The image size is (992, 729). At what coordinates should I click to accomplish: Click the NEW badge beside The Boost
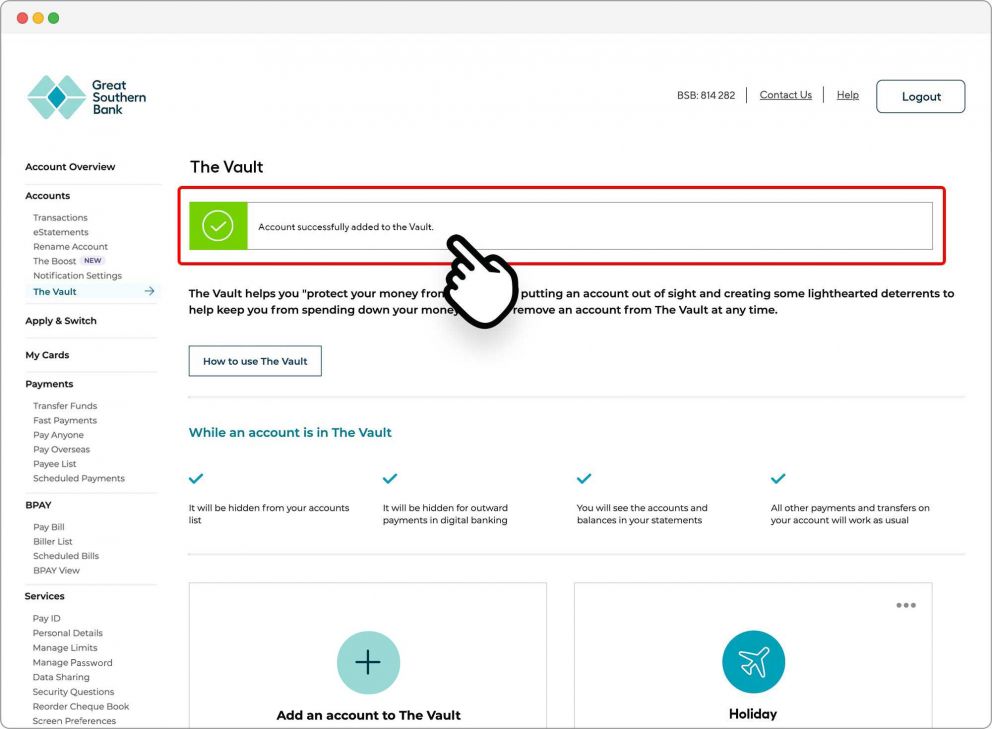click(92, 261)
